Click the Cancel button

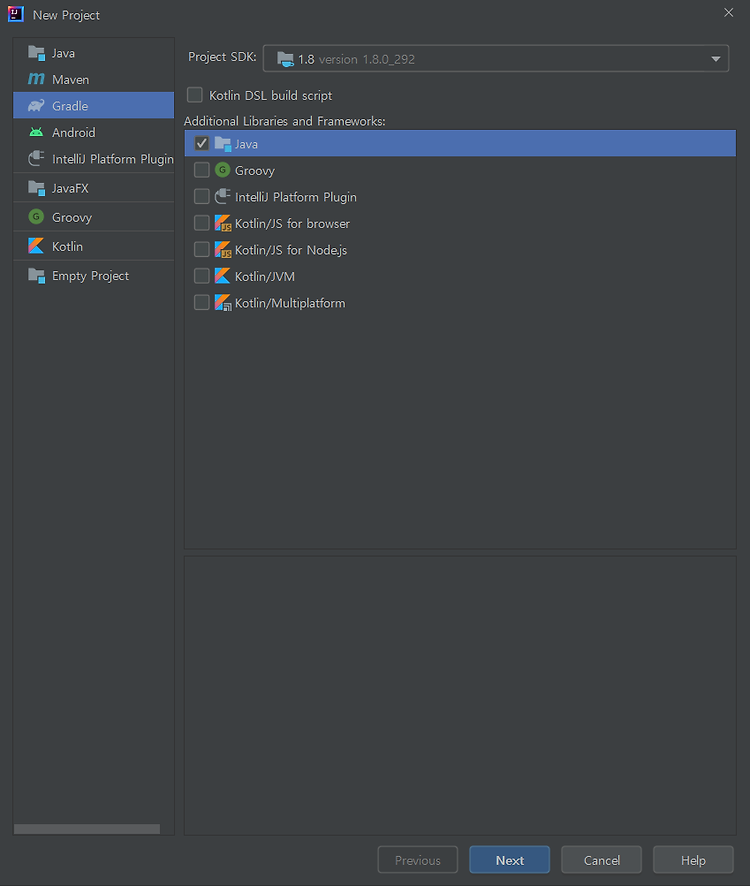pyautogui.click(x=601, y=860)
